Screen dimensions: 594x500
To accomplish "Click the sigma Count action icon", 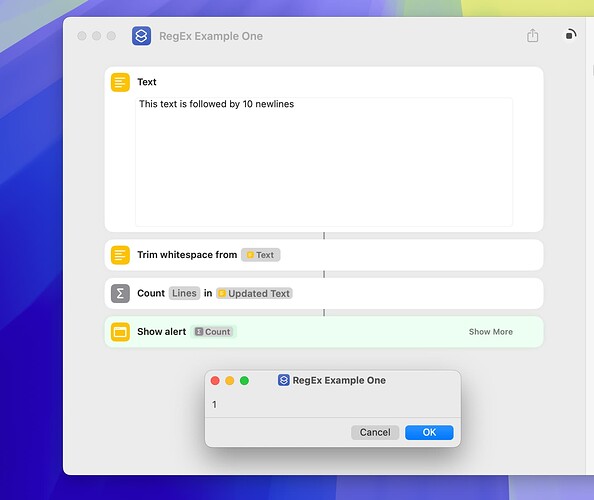I will [120, 294].
